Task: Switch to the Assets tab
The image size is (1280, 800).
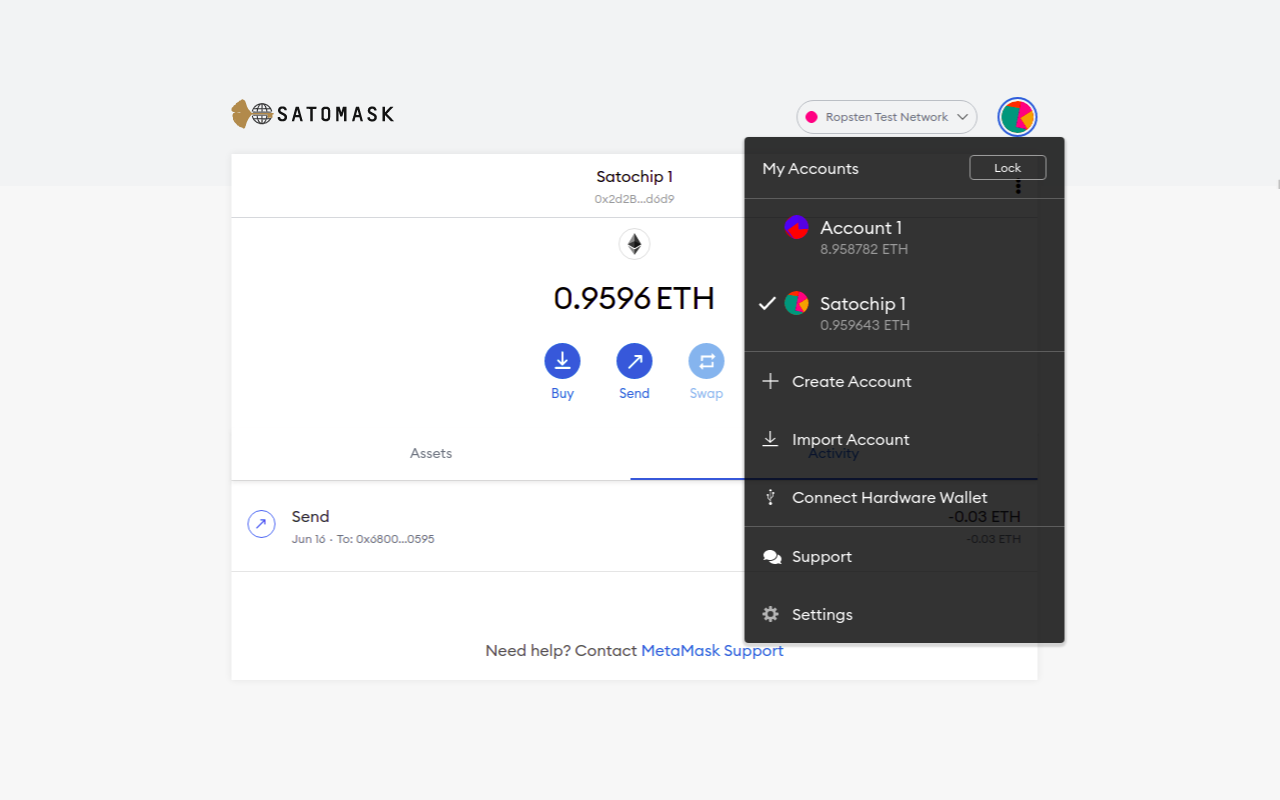Action: [x=430, y=453]
